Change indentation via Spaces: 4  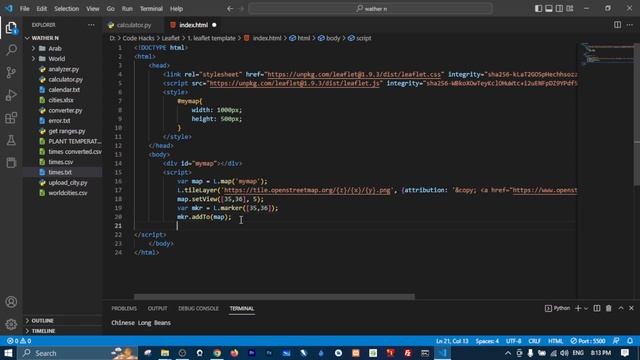487,341
